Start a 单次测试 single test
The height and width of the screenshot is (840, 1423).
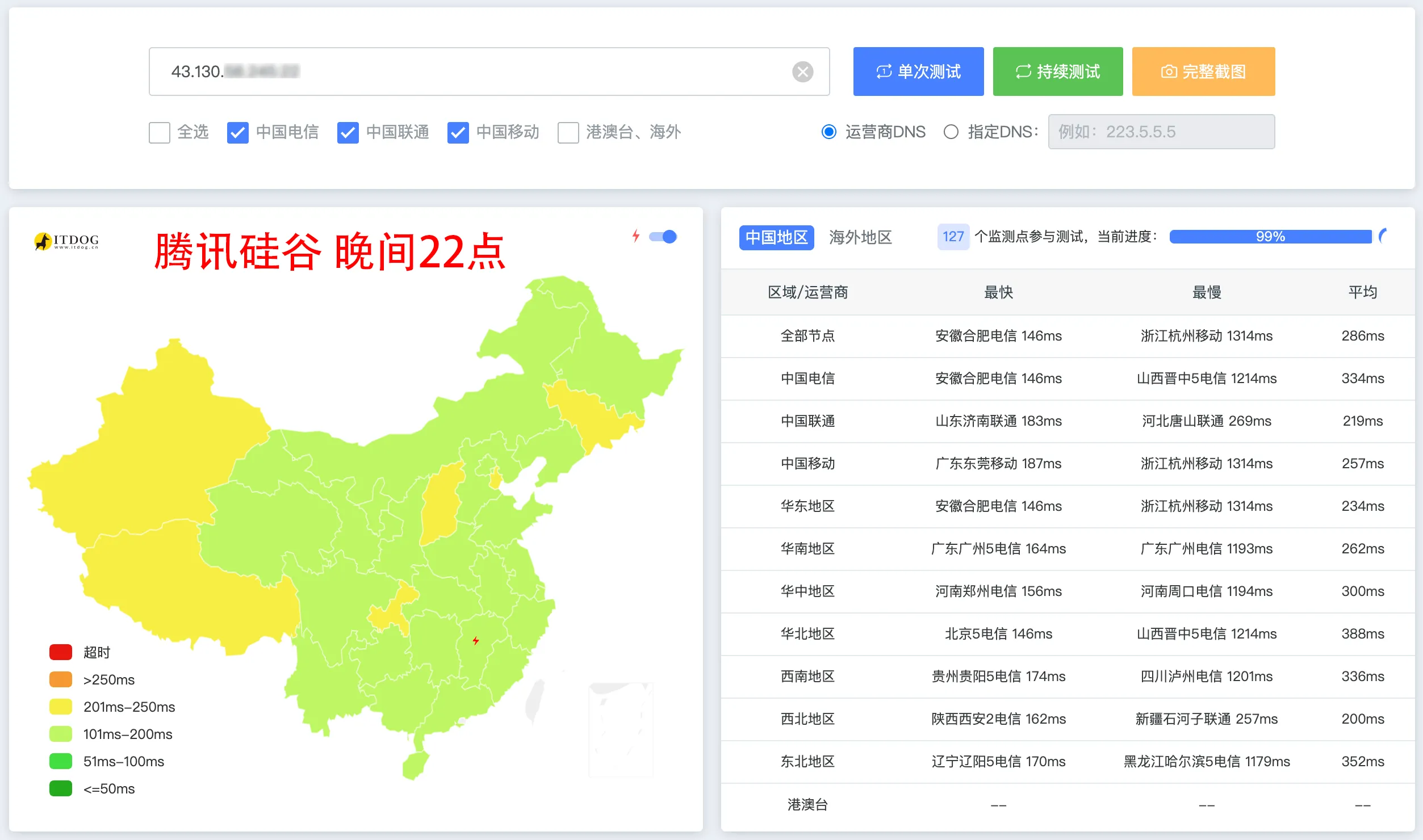tap(918, 72)
